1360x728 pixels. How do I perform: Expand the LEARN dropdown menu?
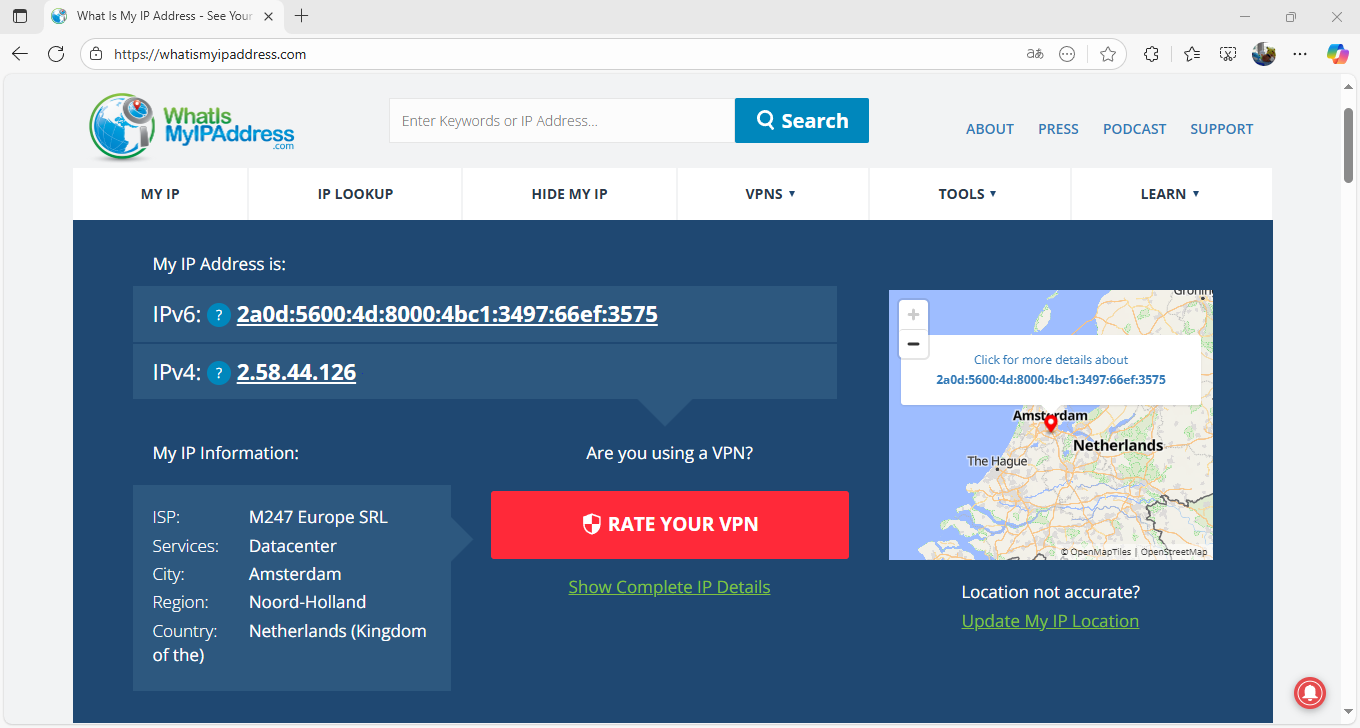[x=1169, y=194]
